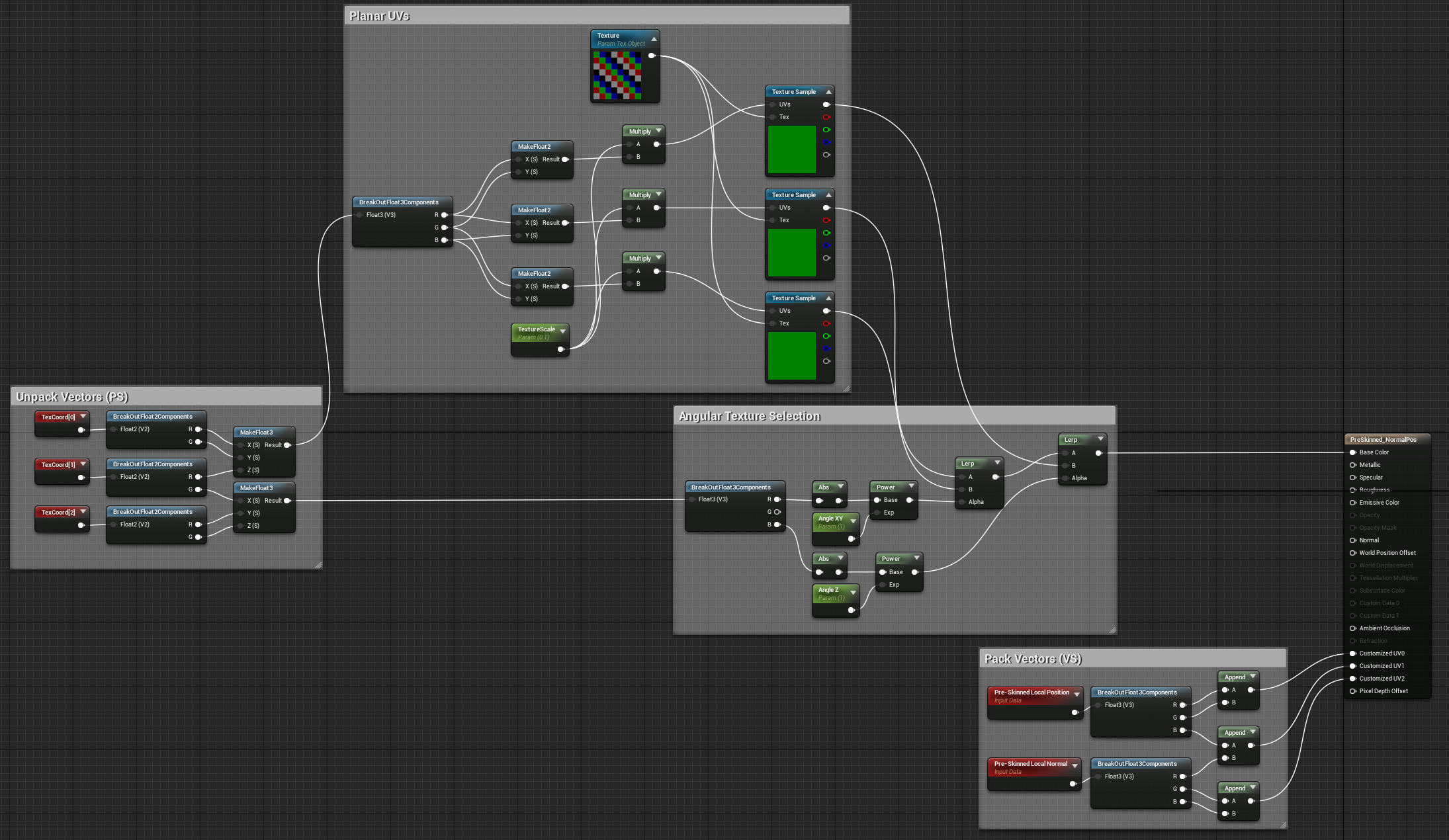
Task: Grab the Planar UVs comment resize handle
Action: click(846, 388)
